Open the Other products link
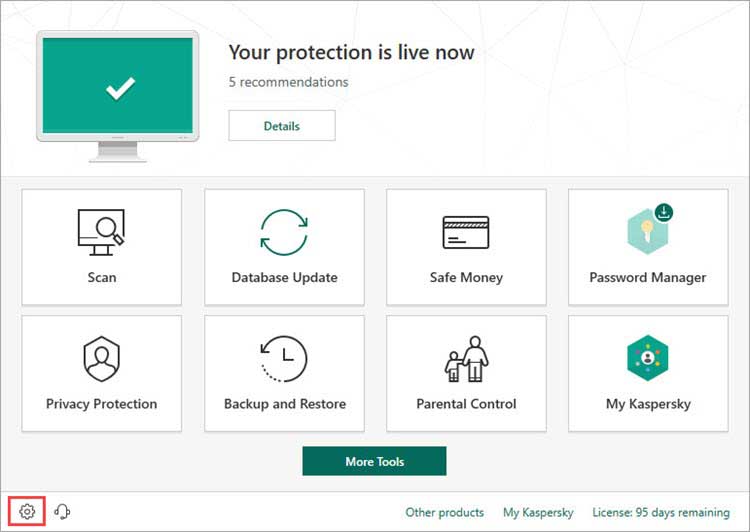The height and width of the screenshot is (532, 750). pyautogui.click(x=444, y=512)
